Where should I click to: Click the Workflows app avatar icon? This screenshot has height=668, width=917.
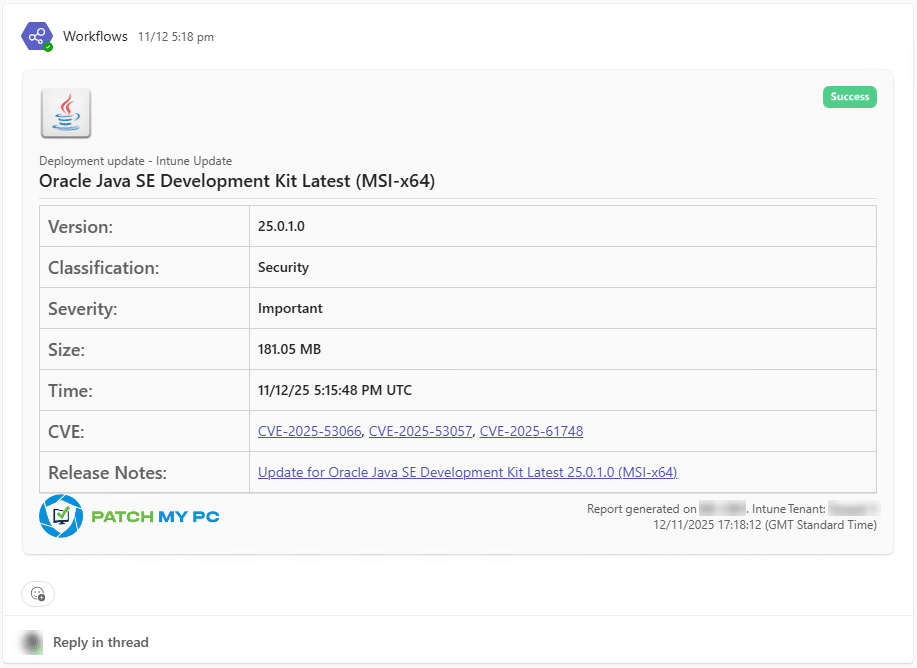[36, 36]
